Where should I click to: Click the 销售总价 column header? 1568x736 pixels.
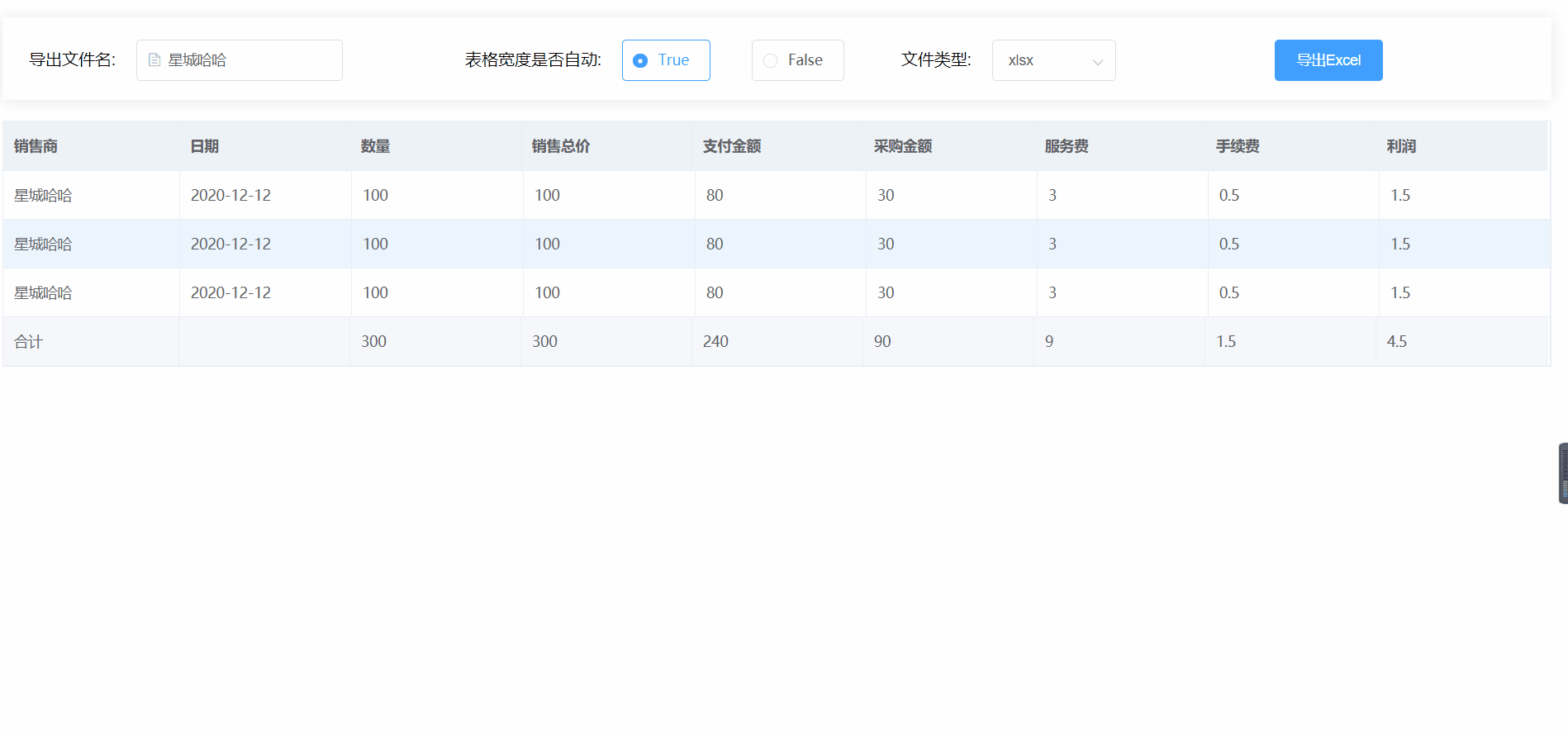point(561,146)
